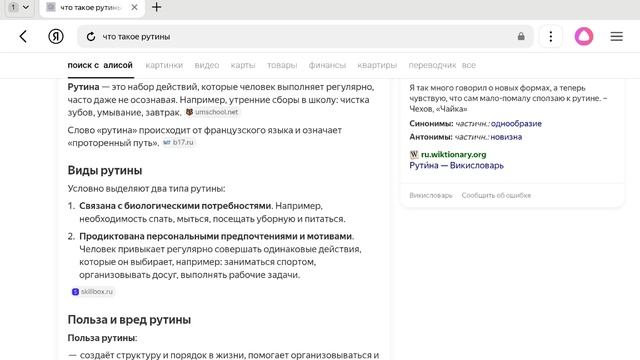Click the 'Польза рутины:' subheading
Viewport: 640px width, 360px height.
(x=102, y=338)
